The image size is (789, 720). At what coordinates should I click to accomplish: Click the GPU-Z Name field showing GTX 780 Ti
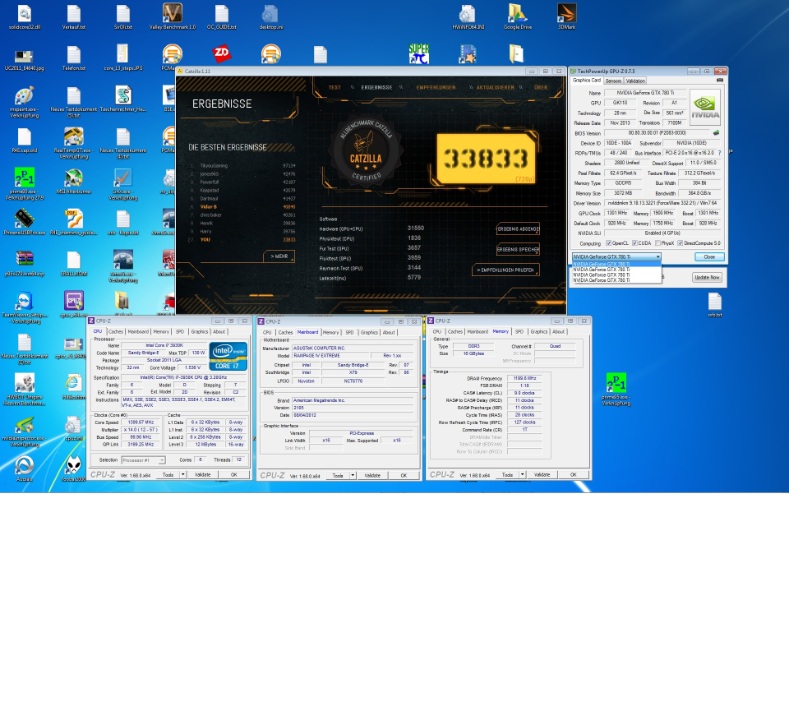[x=645, y=93]
